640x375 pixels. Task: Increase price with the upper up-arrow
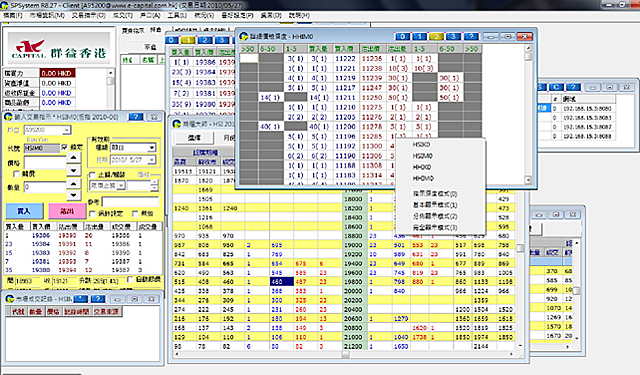tap(73, 158)
